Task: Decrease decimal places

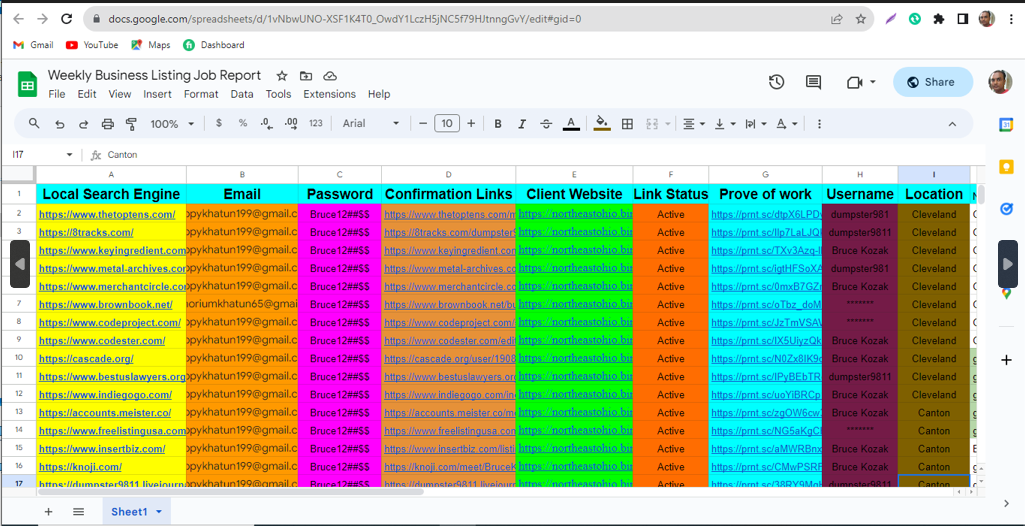Action: (x=266, y=123)
